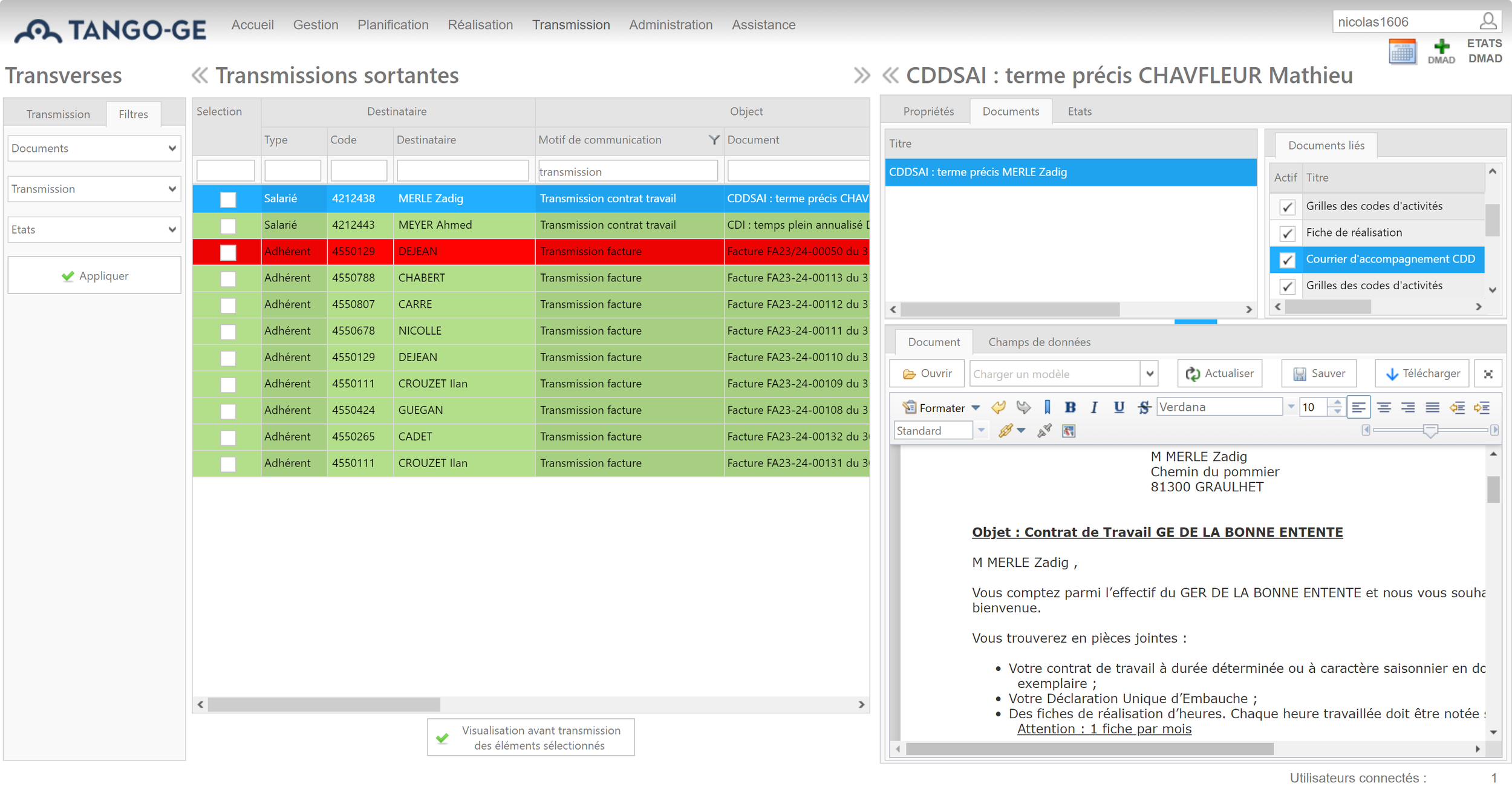Open the Transmission filter dropdown
Image resolution: width=1512 pixels, height=792 pixels.
coord(94,189)
